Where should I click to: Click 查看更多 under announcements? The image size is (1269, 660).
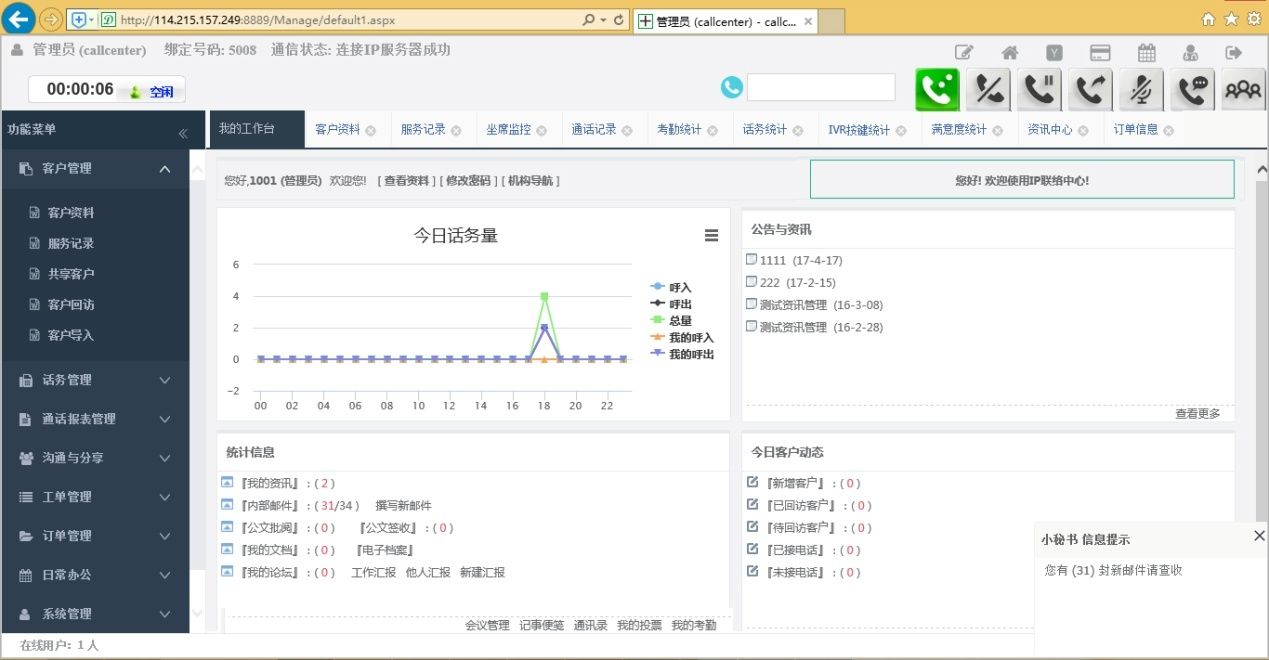pos(1197,414)
